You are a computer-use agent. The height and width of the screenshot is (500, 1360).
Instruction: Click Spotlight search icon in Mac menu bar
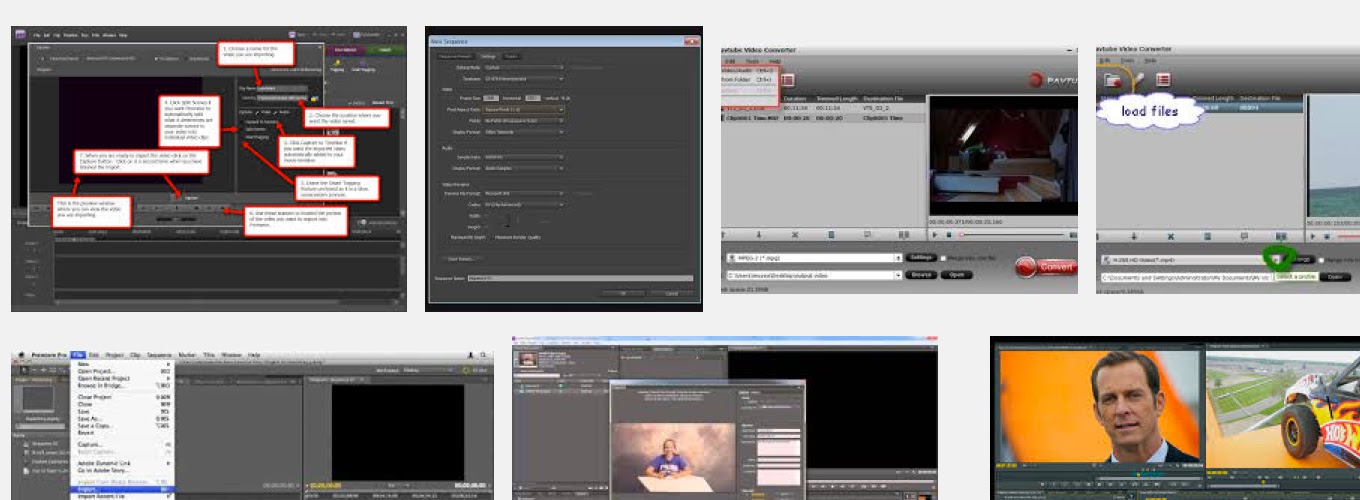[x=482, y=355]
